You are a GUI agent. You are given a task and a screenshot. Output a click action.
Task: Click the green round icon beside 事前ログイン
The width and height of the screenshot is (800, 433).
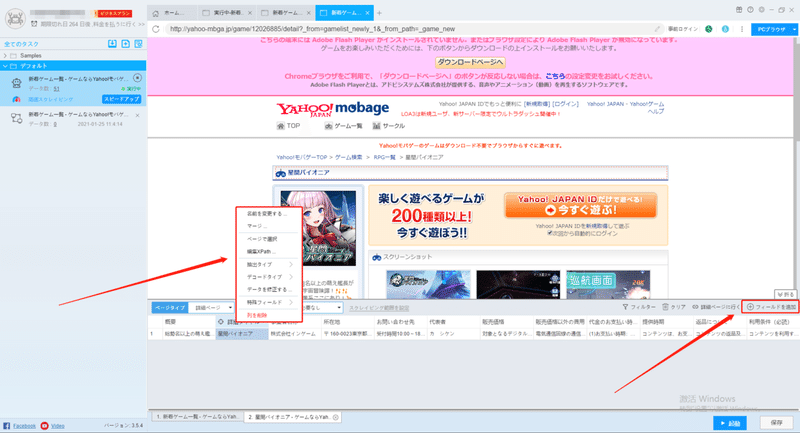click(x=709, y=29)
